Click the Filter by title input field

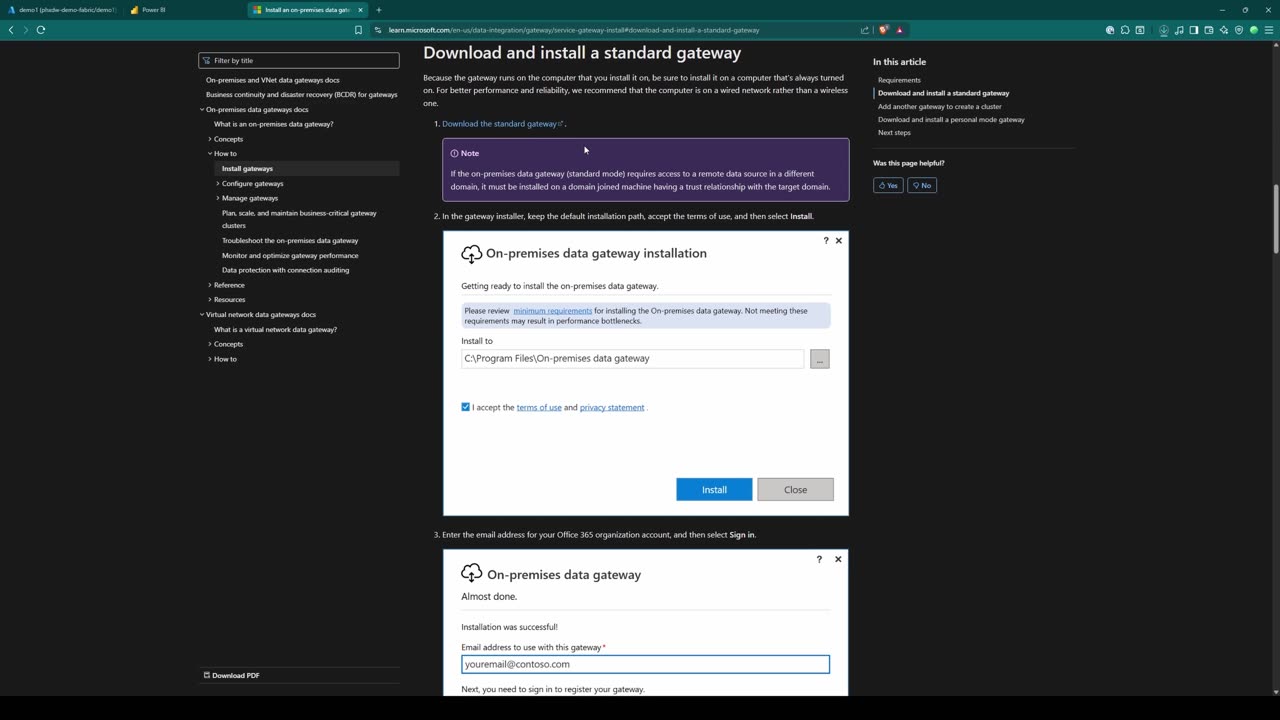pos(300,61)
